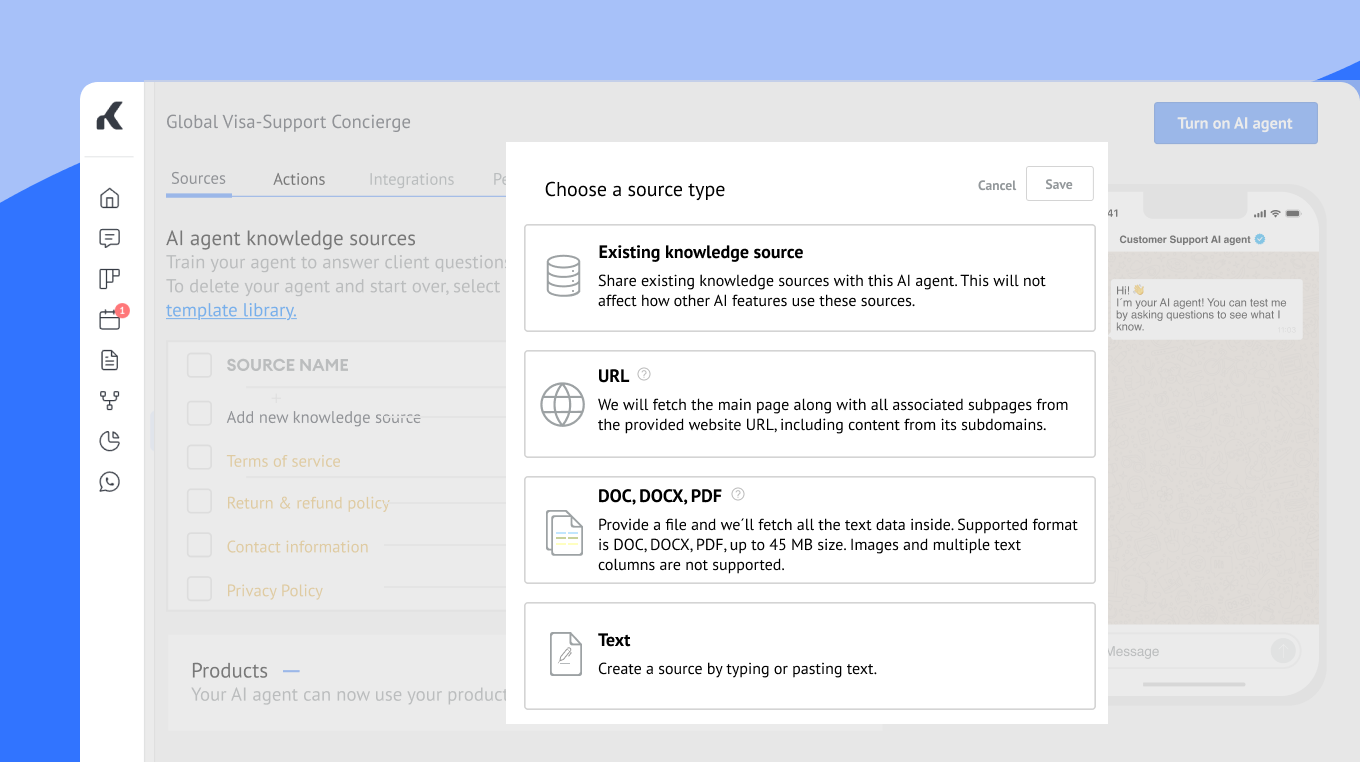Image resolution: width=1360 pixels, height=762 pixels.
Task: Open the WhatsApp icon in sidebar
Action: click(110, 482)
